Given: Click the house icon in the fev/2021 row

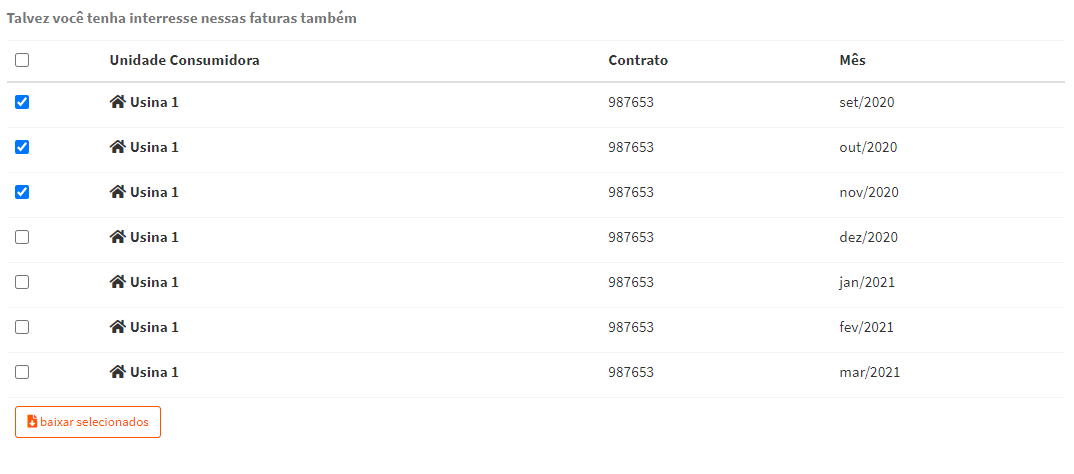Looking at the screenshot, I should [x=117, y=327].
